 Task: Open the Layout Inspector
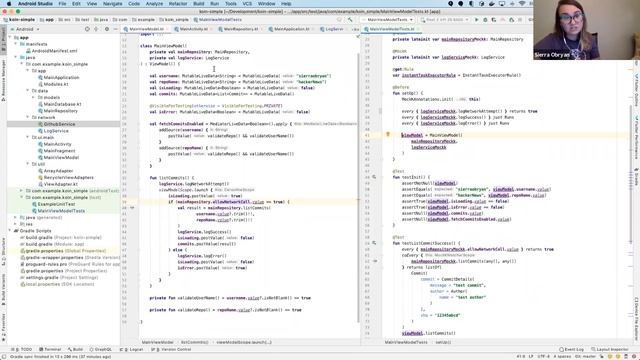[x=609, y=349]
